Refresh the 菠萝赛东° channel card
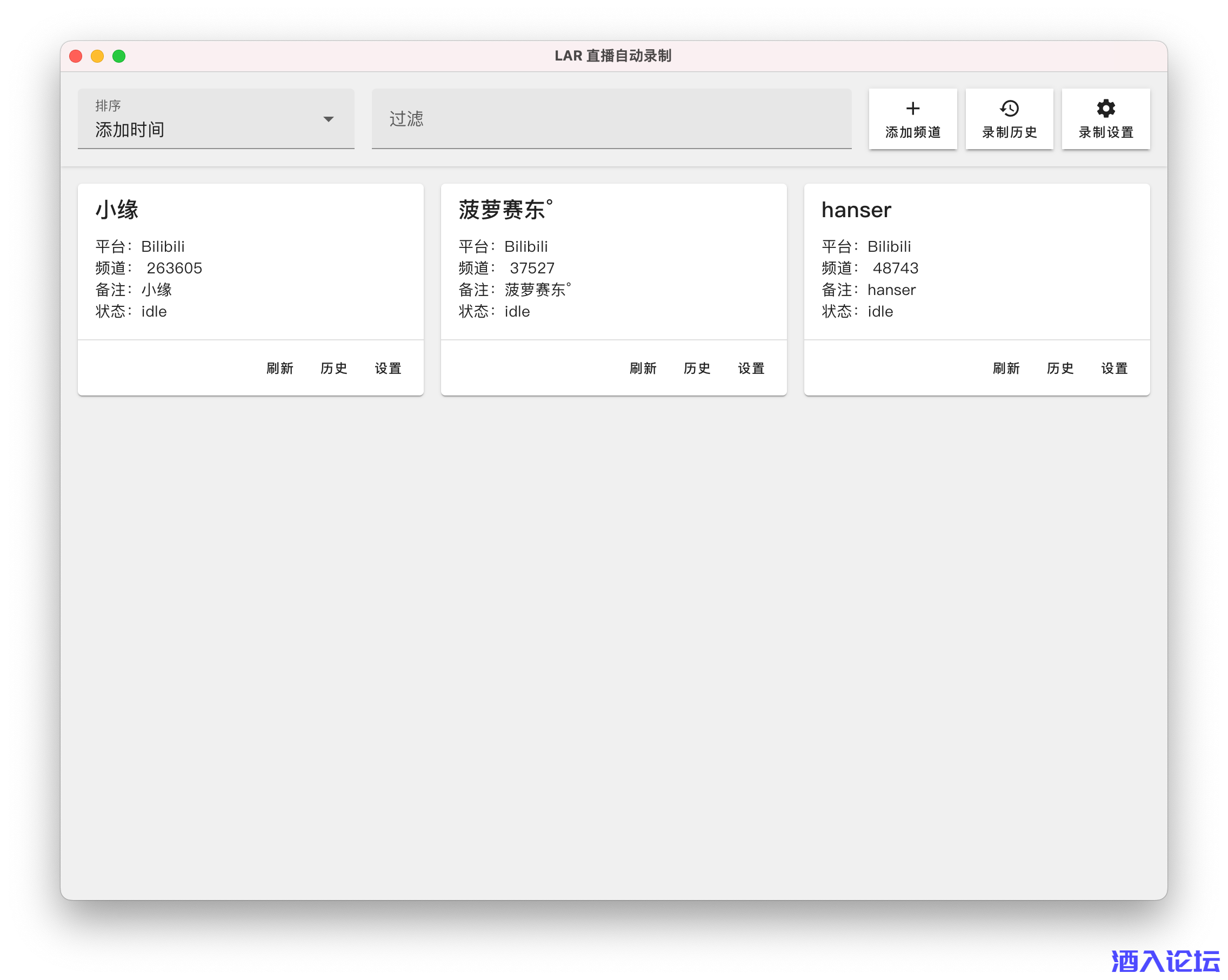The image size is (1228, 980). [x=643, y=368]
